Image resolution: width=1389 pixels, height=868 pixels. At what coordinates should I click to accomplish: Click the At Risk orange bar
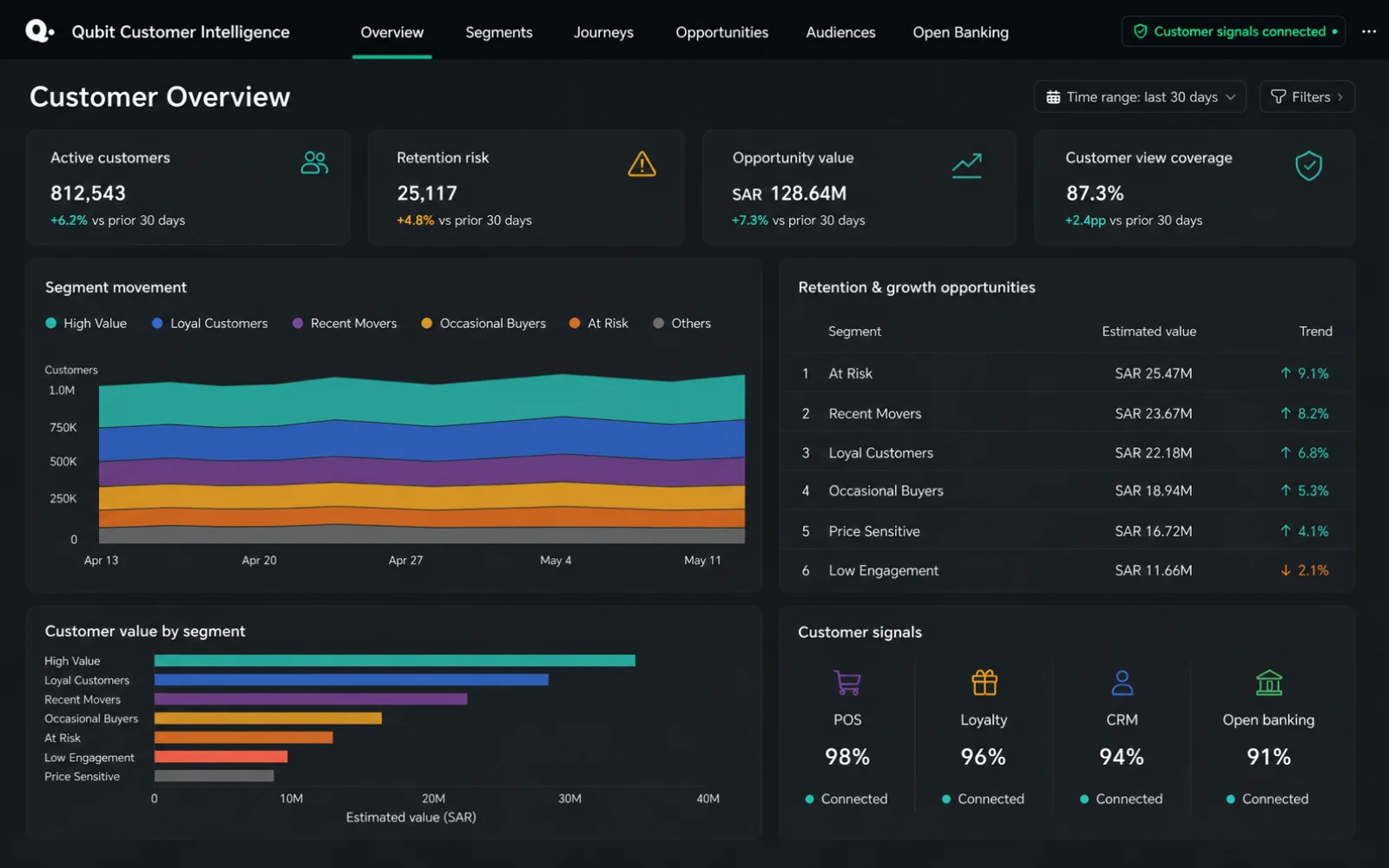pyautogui.click(x=244, y=737)
